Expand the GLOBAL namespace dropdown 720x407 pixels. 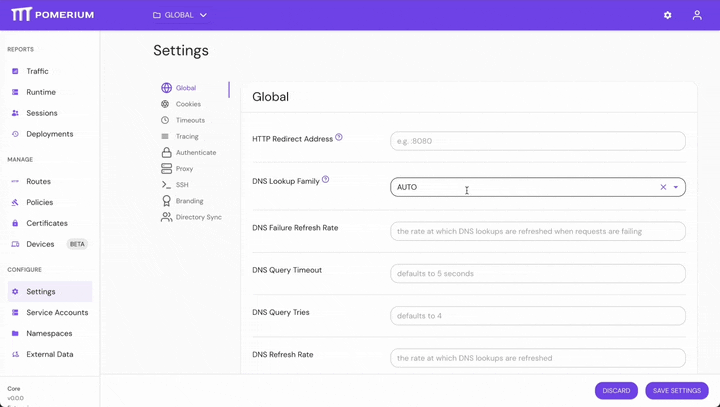pos(180,15)
